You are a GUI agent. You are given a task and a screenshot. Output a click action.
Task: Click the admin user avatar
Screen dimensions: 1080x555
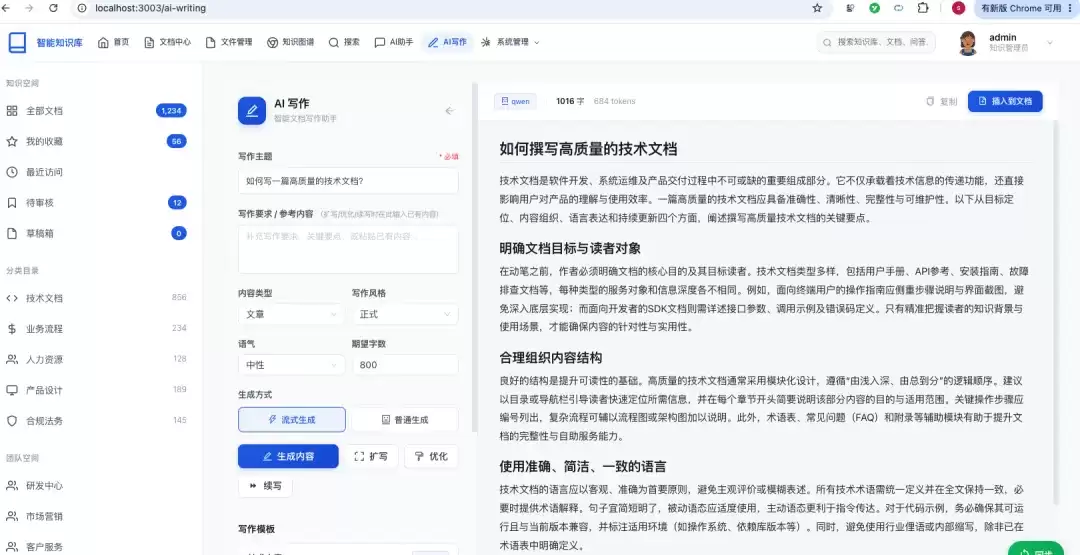[968, 43]
